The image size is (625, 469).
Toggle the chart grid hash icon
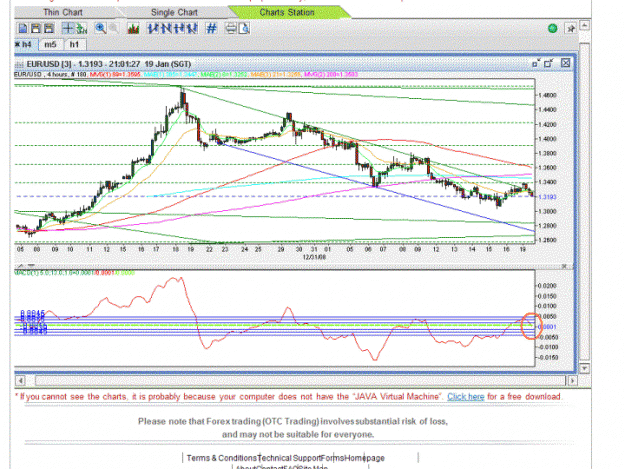tap(211, 28)
